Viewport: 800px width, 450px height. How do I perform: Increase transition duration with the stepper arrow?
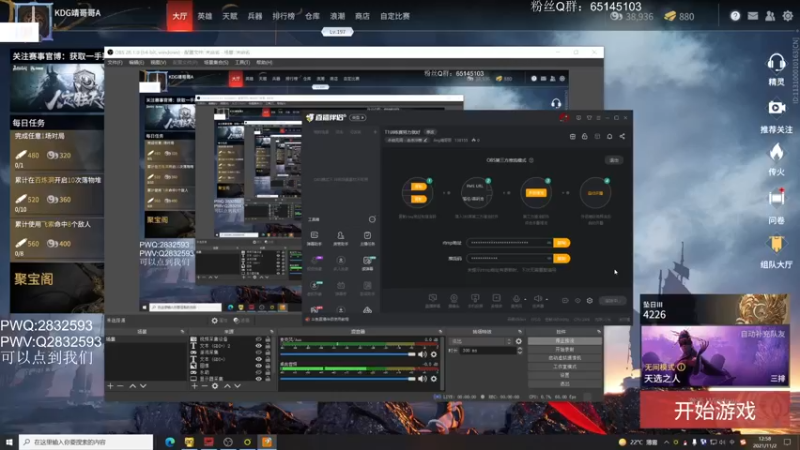point(519,349)
